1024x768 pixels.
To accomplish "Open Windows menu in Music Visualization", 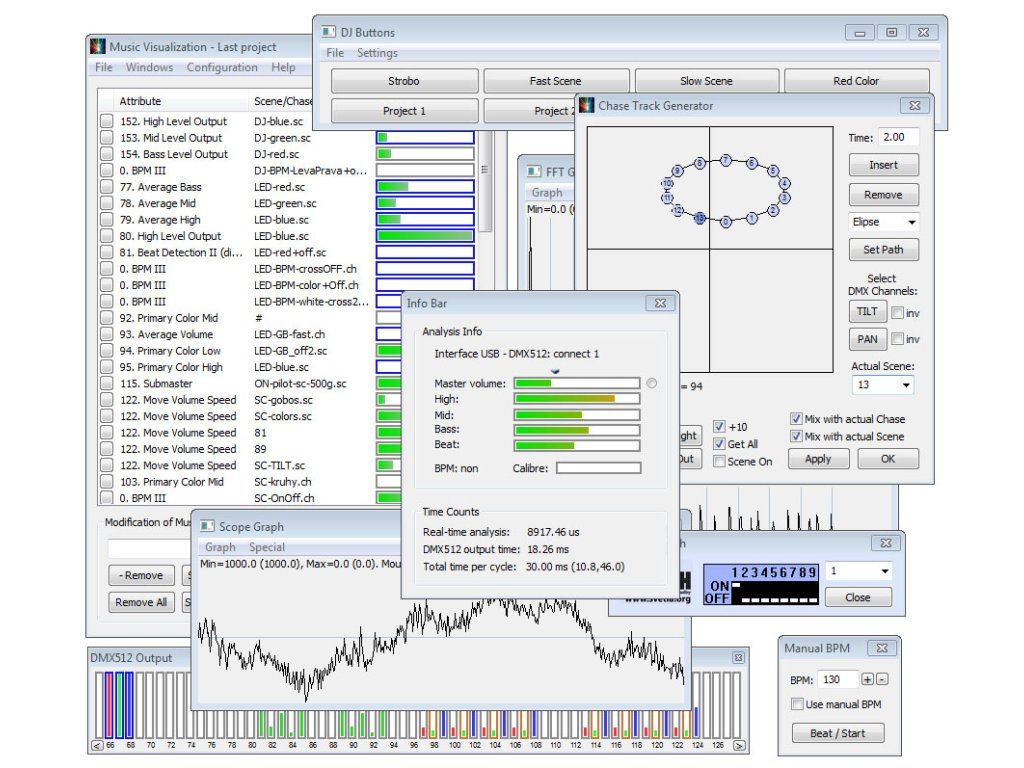I will (x=150, y=67).
